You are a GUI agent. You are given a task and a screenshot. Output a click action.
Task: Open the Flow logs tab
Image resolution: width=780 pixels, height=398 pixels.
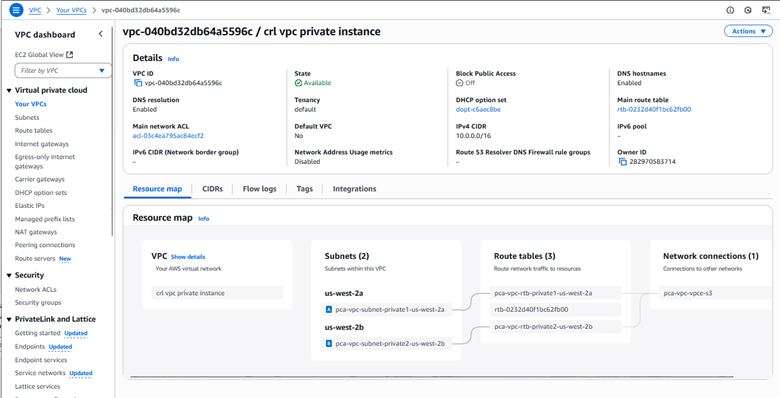click(x=259, y=189)
